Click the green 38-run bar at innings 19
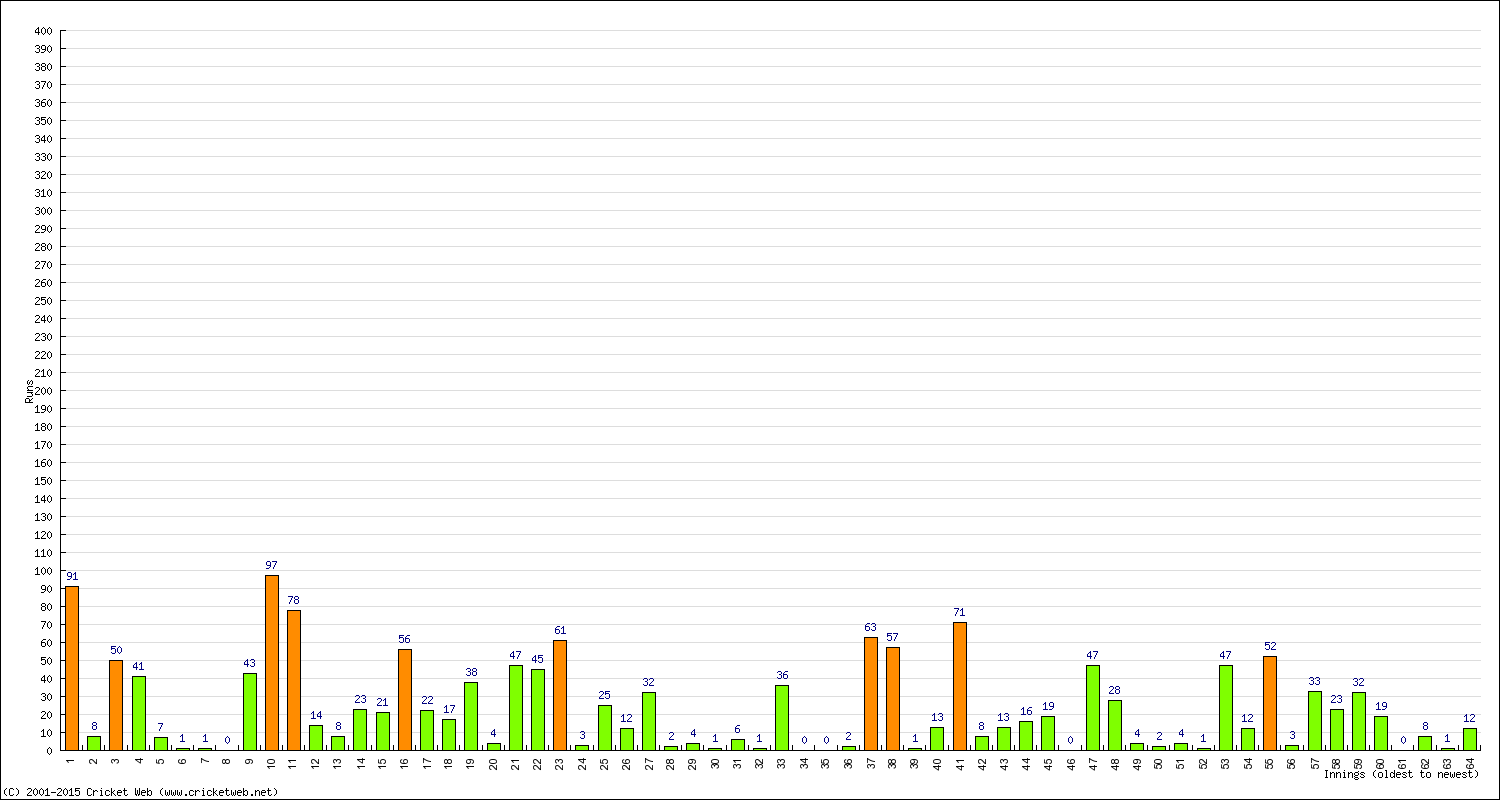This screenshot has width=1500, height=800. tap(471, 716)
